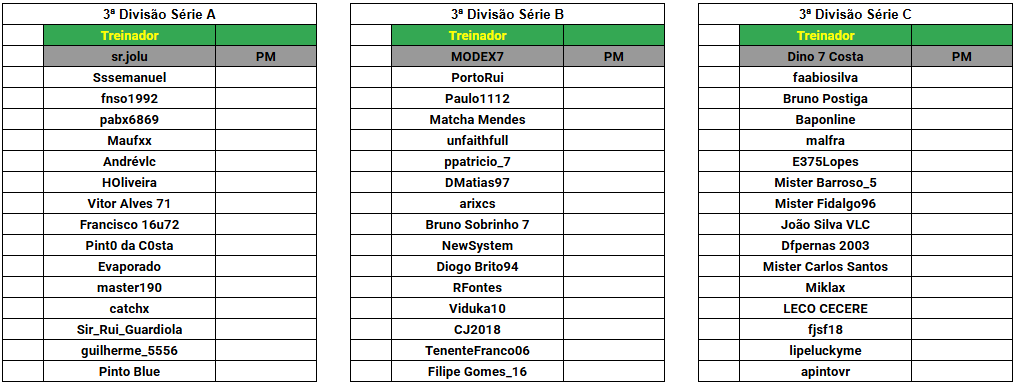The height and width of the screenshot is (386, 1017).
Task: Select the Sir_Rui_Guardiola cell
Action: tap(130, 330)
